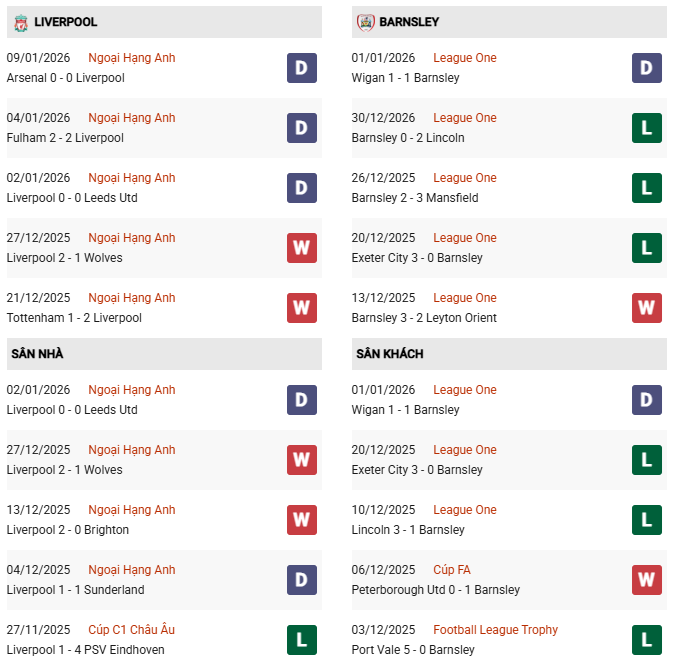Click the win badge for Barnsley 3-2 Leyton Orient
The width and height of the screenshot is (673, 672).
[x=647, y=308]
